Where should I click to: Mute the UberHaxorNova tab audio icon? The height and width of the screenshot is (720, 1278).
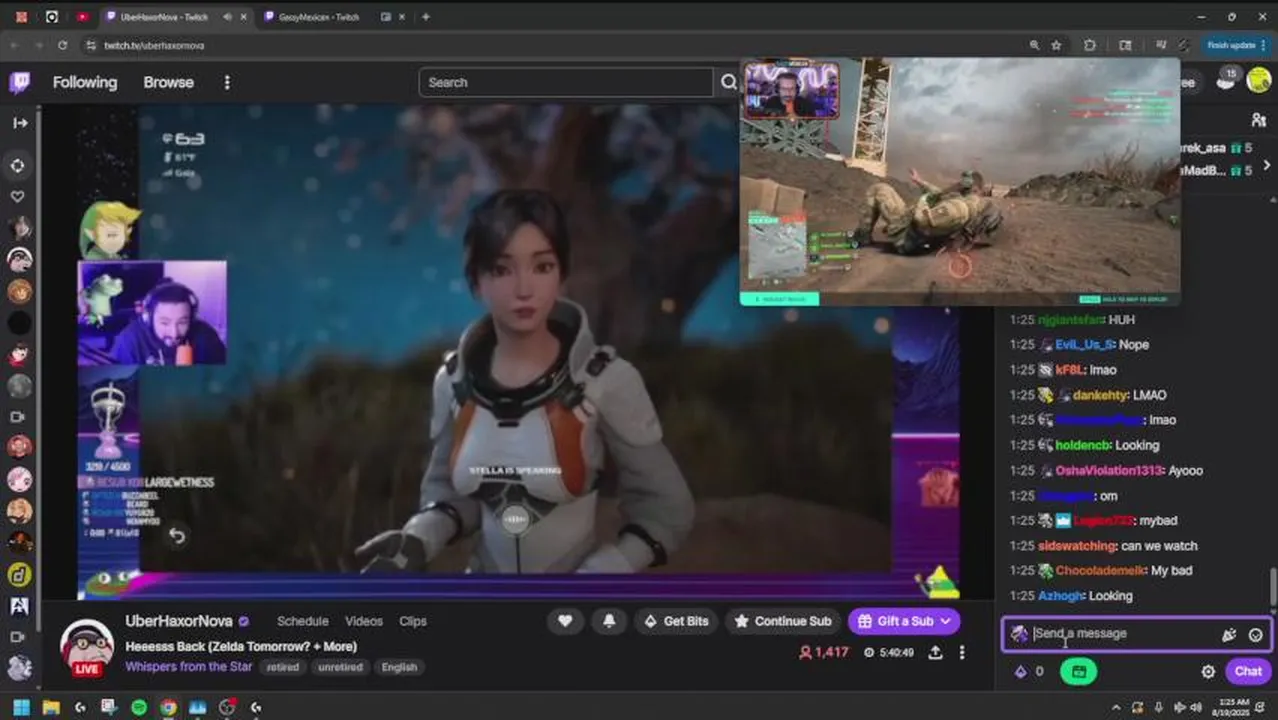[228, 17]
